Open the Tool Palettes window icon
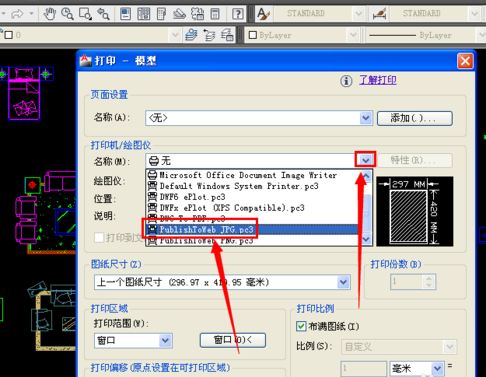The image size is (486, 377). click(162, 14)
